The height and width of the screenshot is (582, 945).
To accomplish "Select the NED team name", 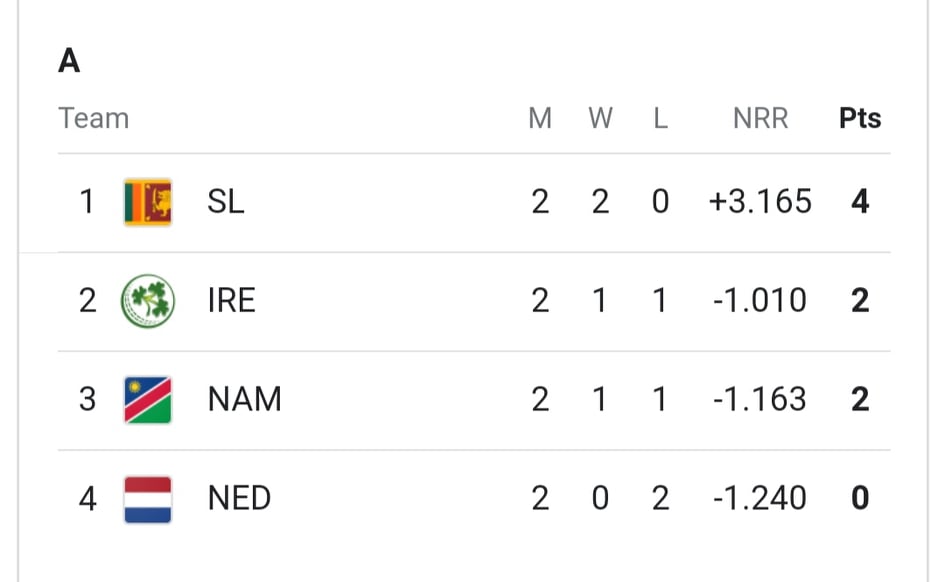I will tap(239, 498).
